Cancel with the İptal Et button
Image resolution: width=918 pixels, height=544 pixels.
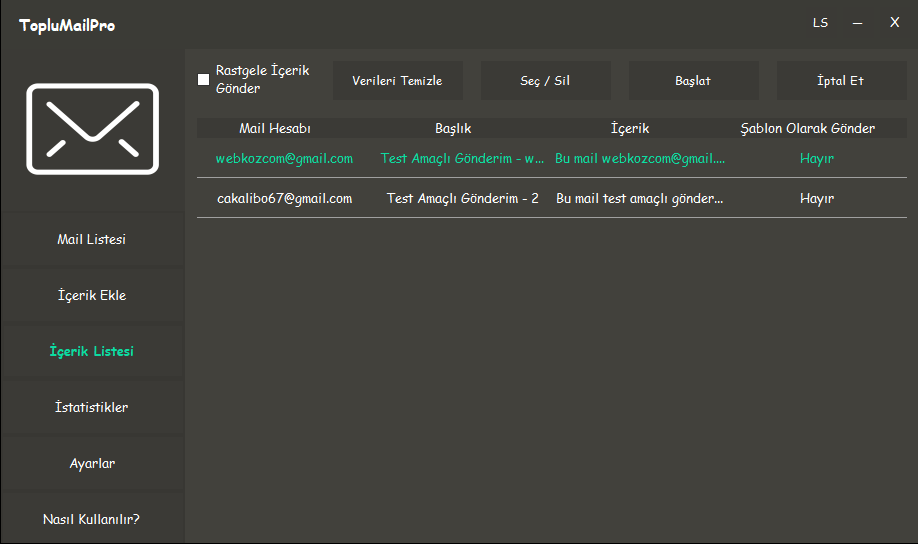coord(840,81)
